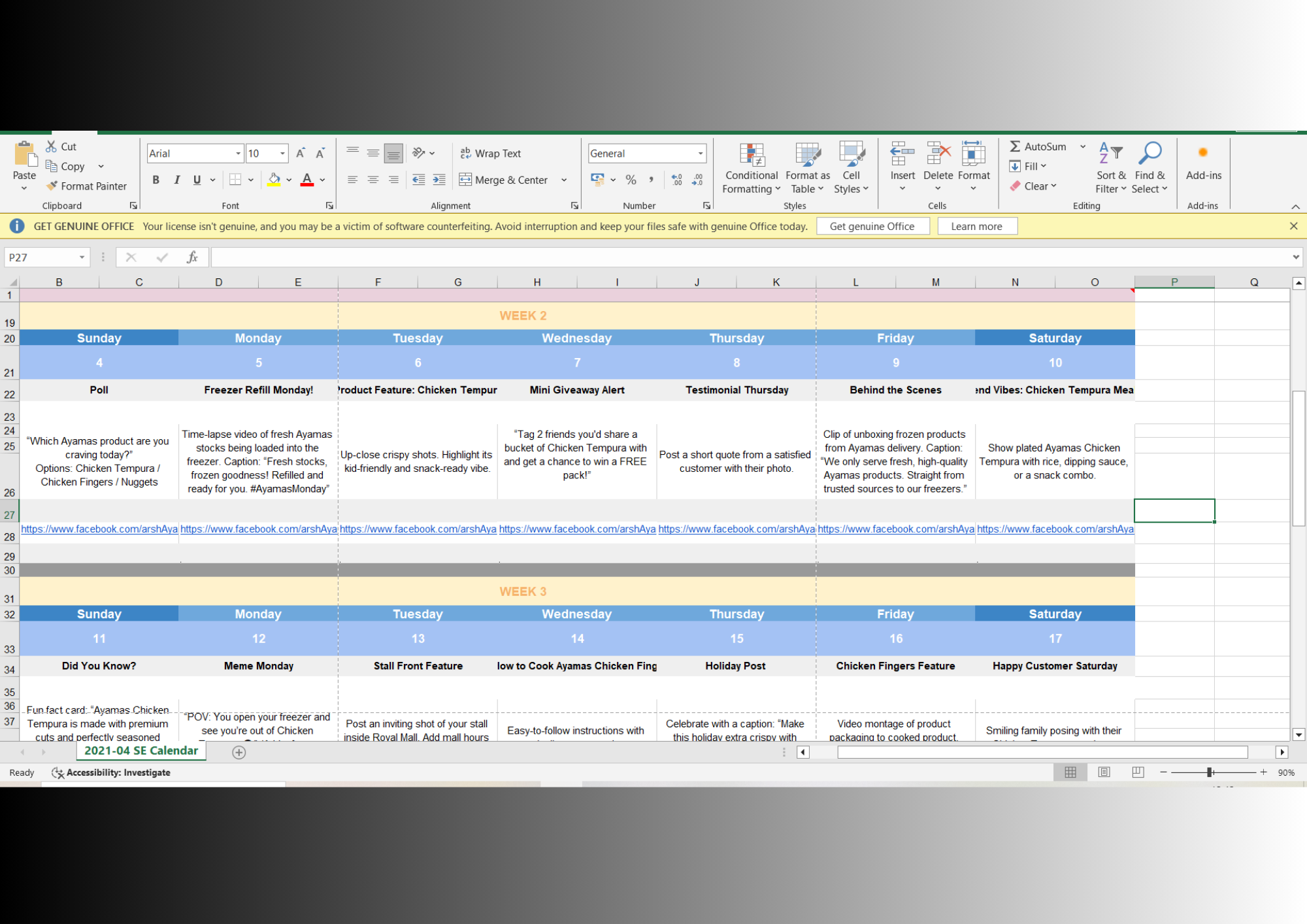
Task: Decrease font size with smaller A icon
Action: 320,154
